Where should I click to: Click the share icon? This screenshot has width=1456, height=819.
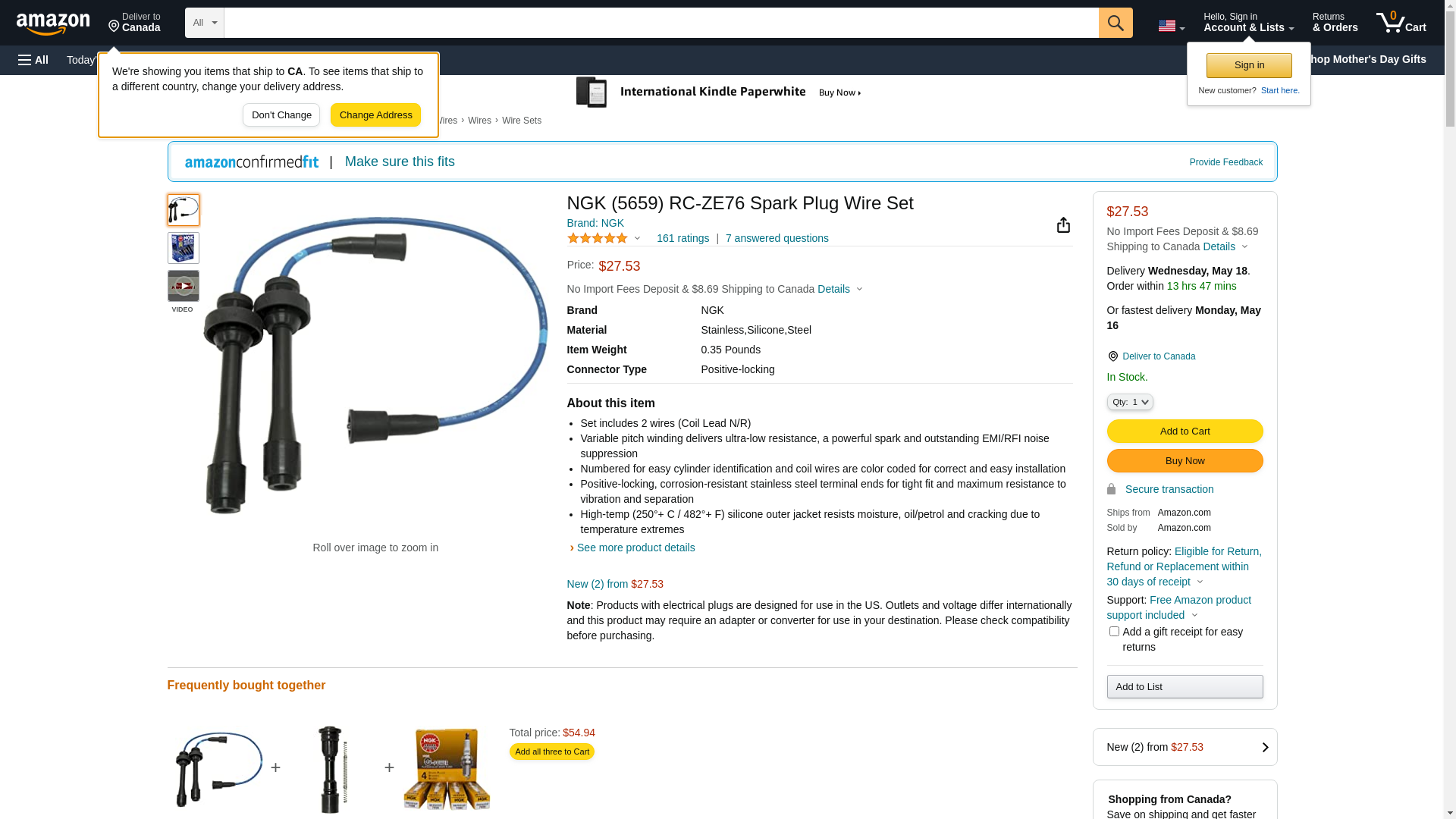[x=1063, y=224]
